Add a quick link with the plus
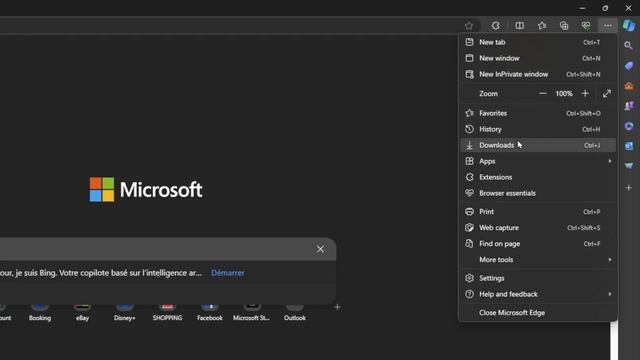Screen dimensions: 640x360 pyautogui.click(x=337, y=307)
